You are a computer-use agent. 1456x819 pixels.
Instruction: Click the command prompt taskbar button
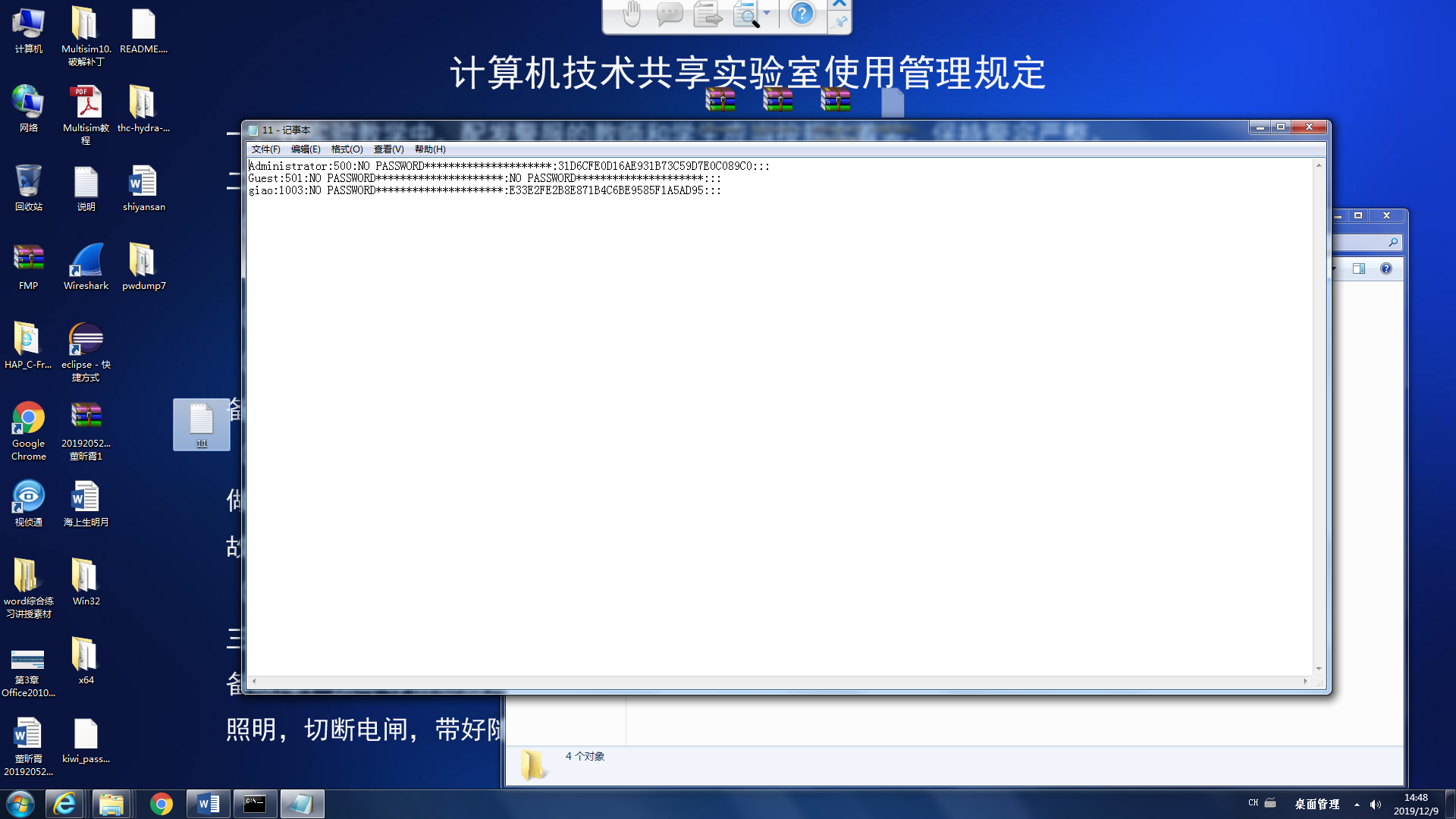point(255,804)
